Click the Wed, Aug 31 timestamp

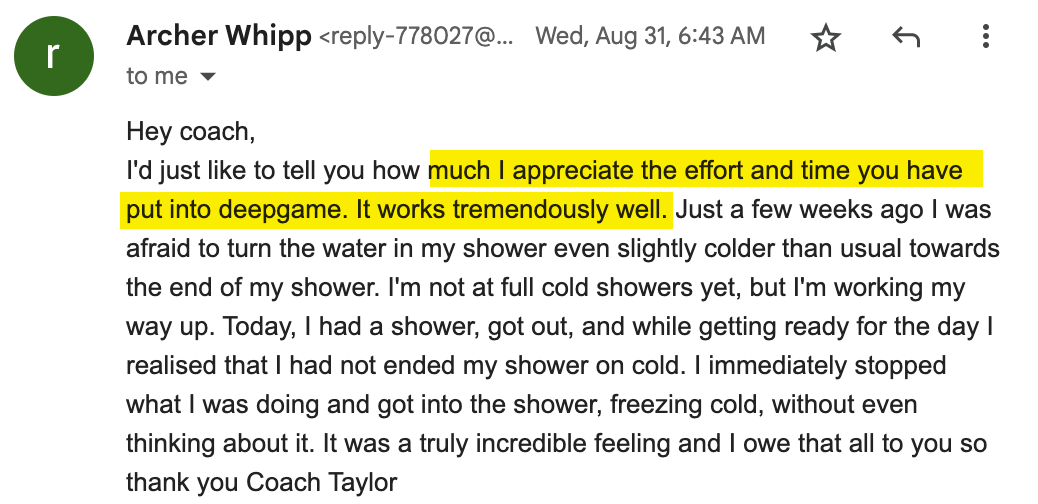[x=650, y=37]
